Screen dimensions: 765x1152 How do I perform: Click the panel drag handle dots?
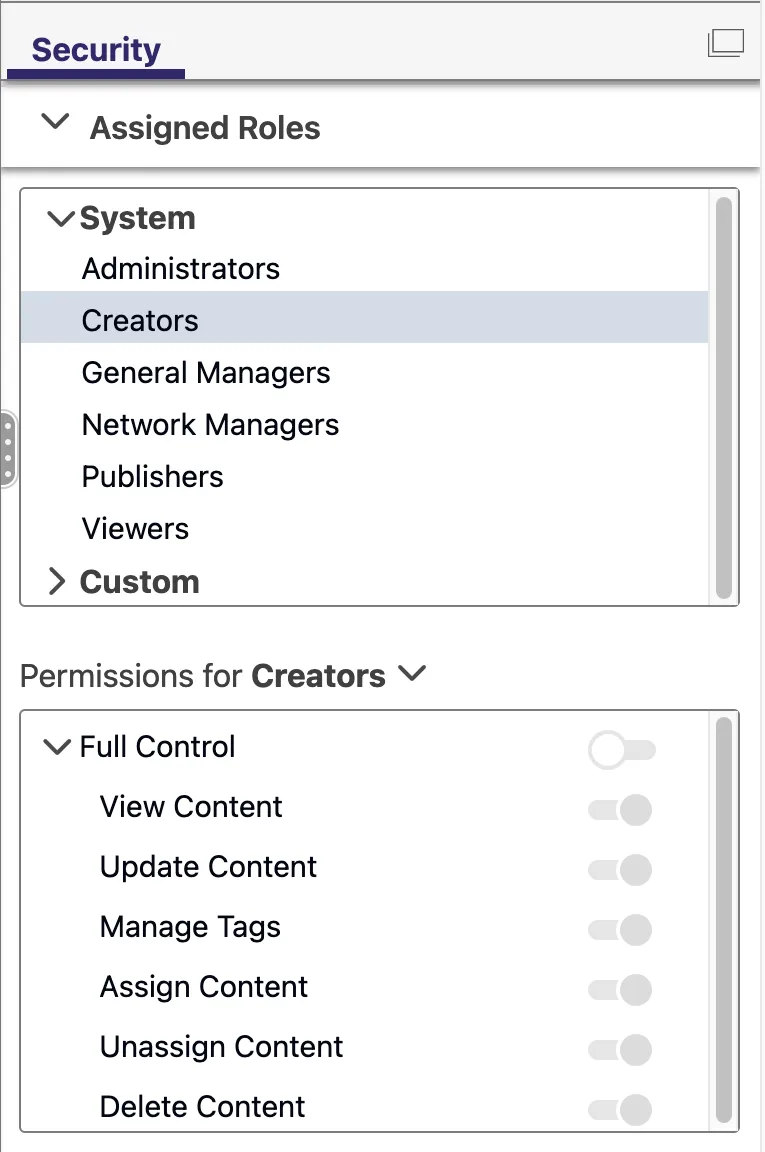7,450
